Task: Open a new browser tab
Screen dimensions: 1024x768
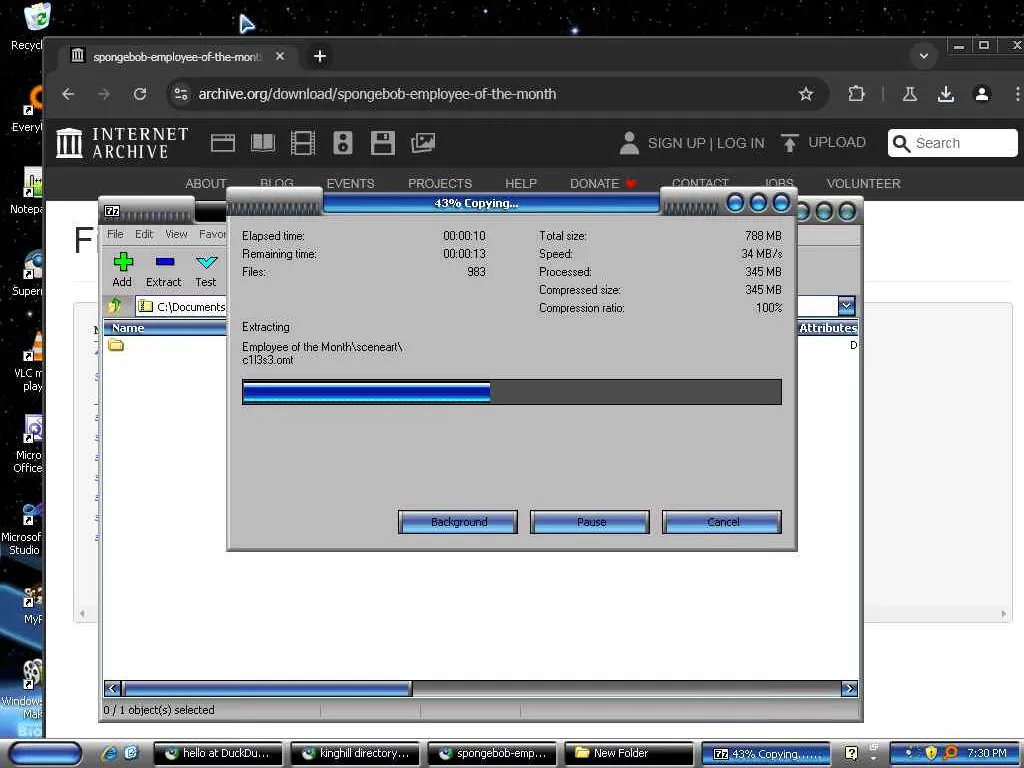Action: 319,56
